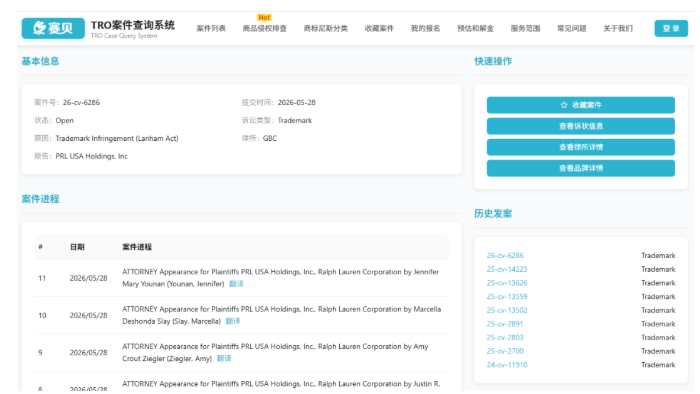Click 查看律所详情 button
Screen dimensions: 700x394
pyautogui.click(x=581, y=147)
